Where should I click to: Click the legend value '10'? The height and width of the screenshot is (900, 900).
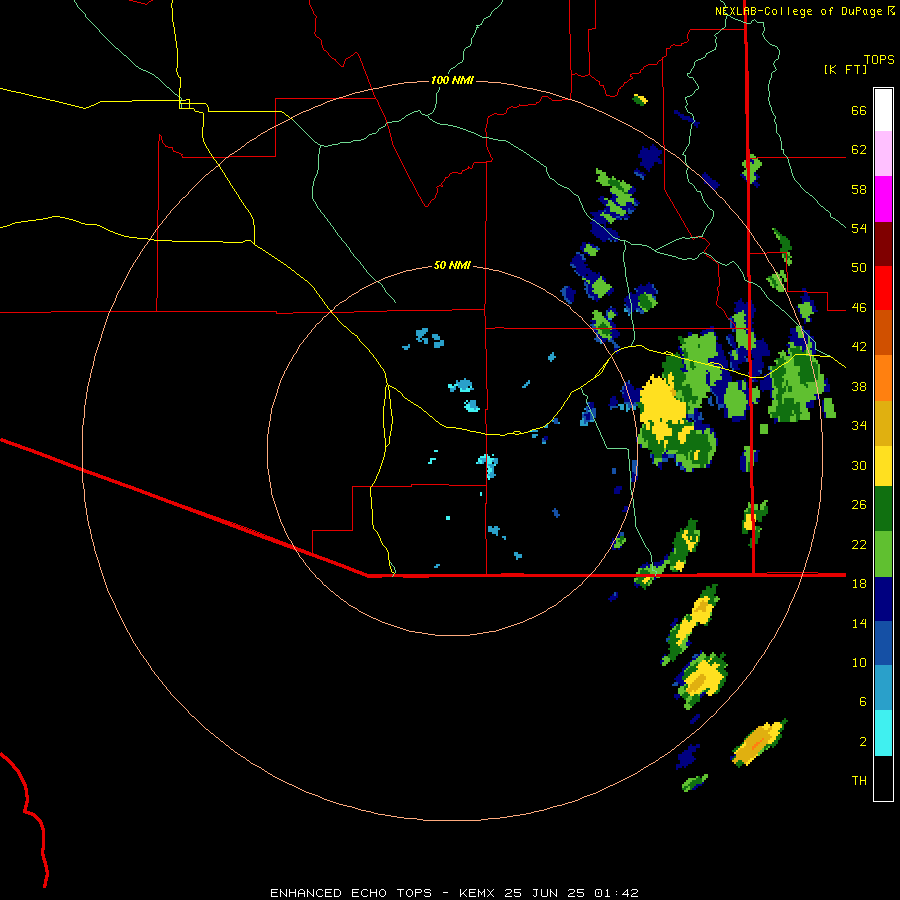point(859,663)
